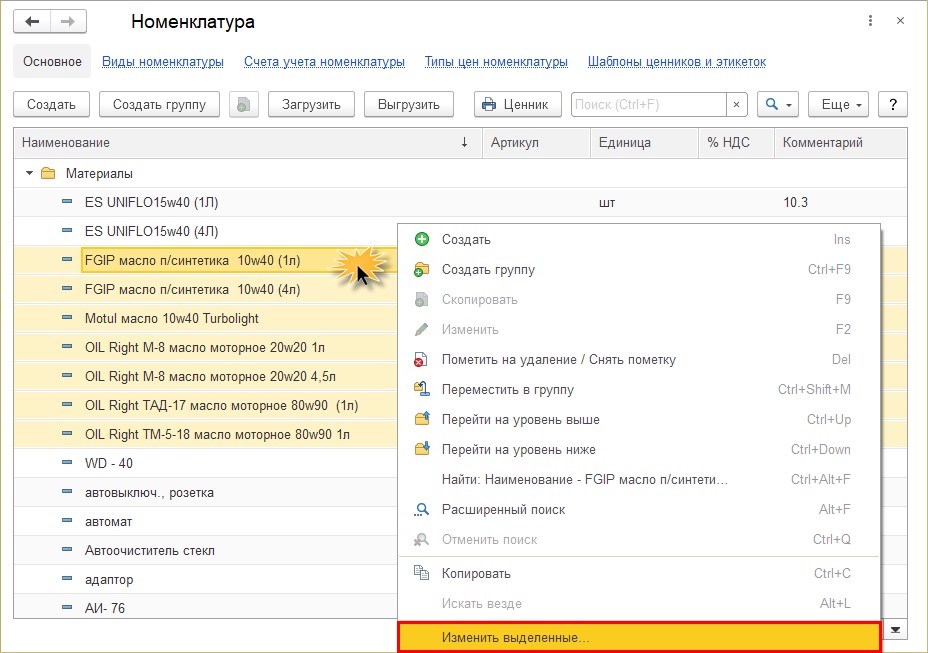The image size is (928, 653).
Task: Expand the Еще dropdown menu
Action: click(x=840, y=105)
